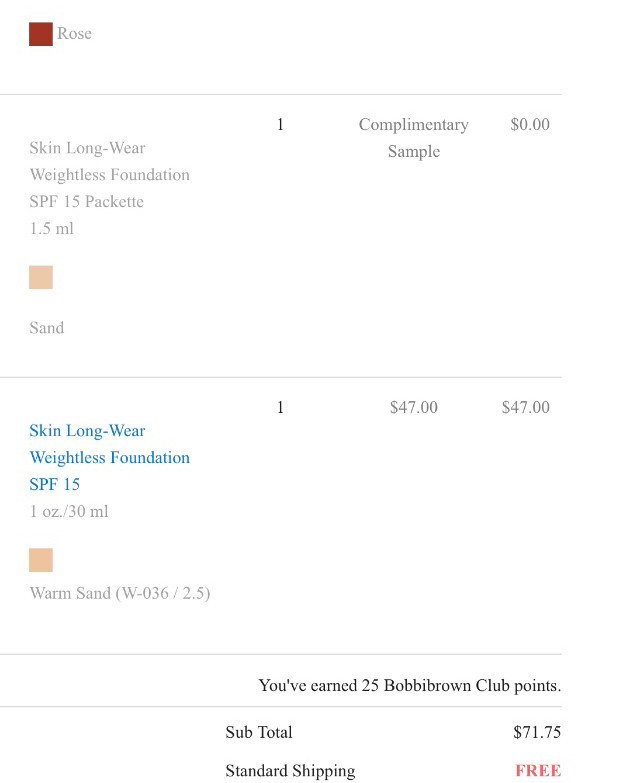Select the Sand shade name text
Screen dimensions: 625x783
point(47,328)
